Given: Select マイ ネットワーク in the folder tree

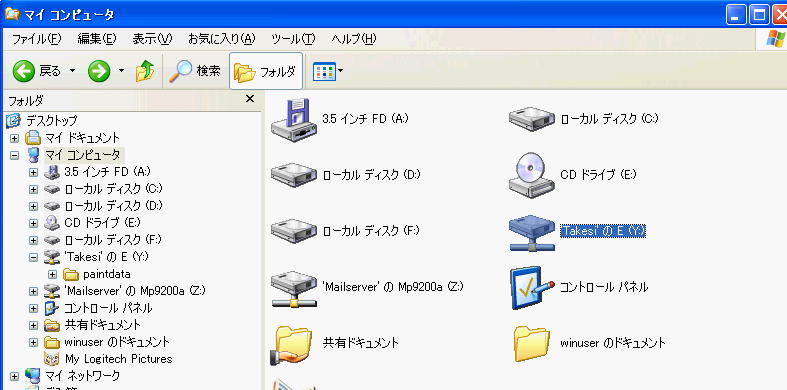Looking at the screenshot, I should 82,375.
